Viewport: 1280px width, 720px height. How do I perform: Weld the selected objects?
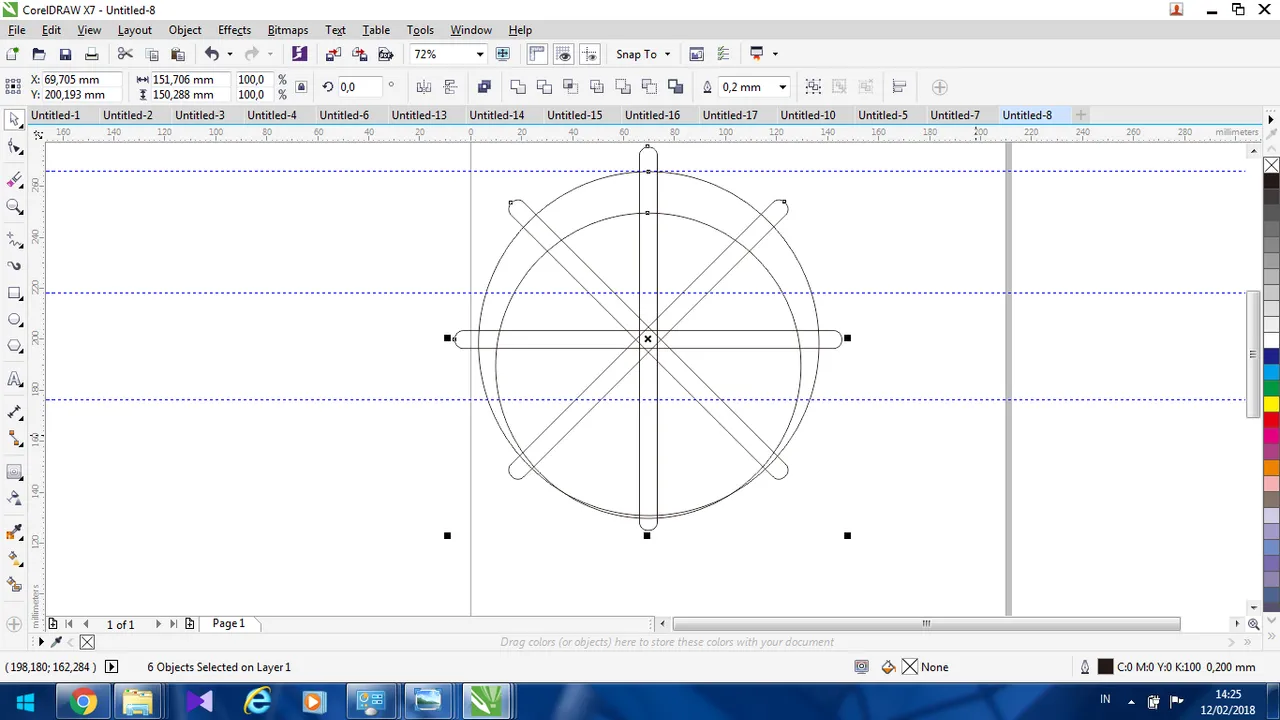point(518,87)
